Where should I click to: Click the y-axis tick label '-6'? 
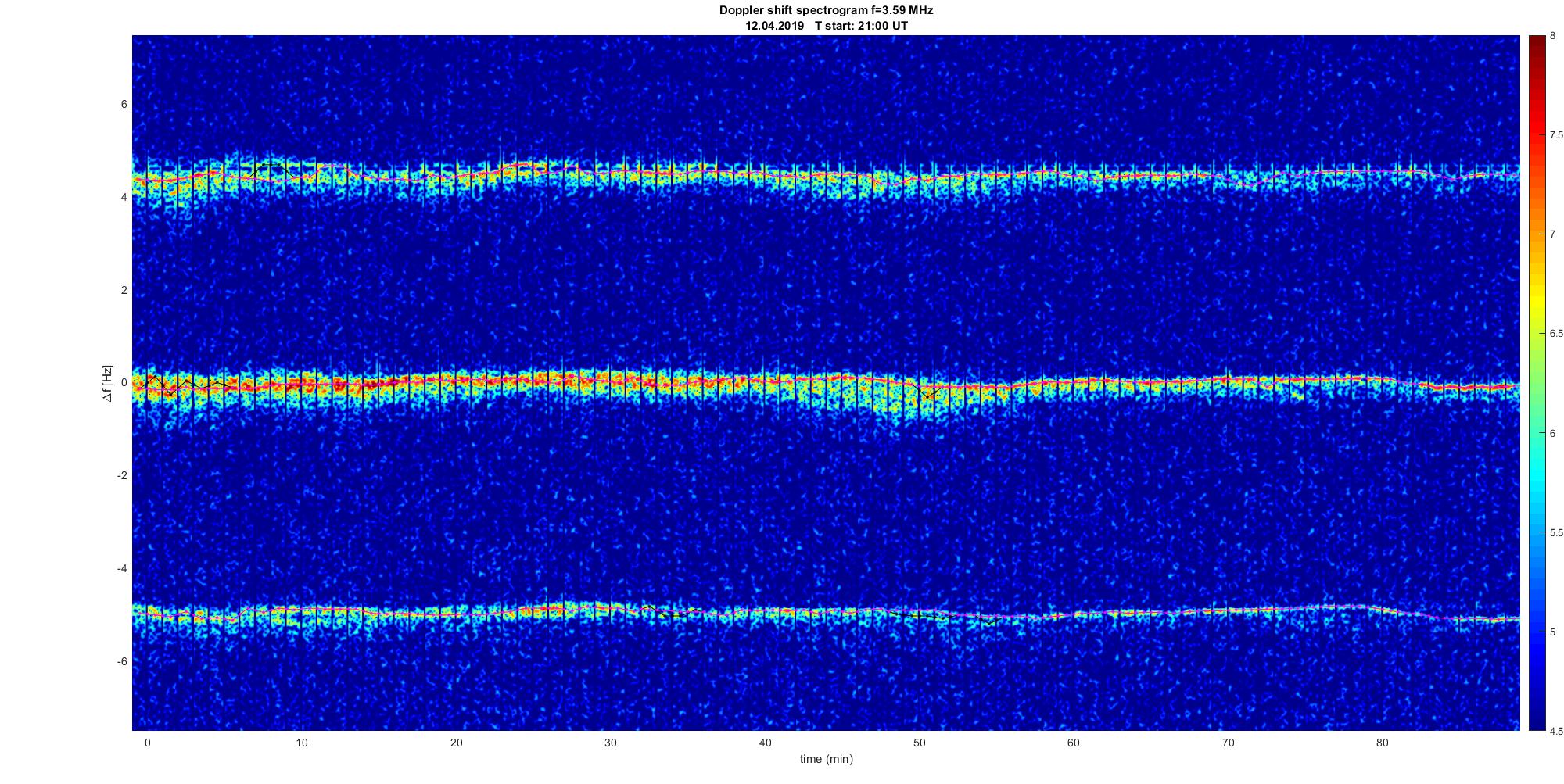pyautogui.click(x=122, y=661)
